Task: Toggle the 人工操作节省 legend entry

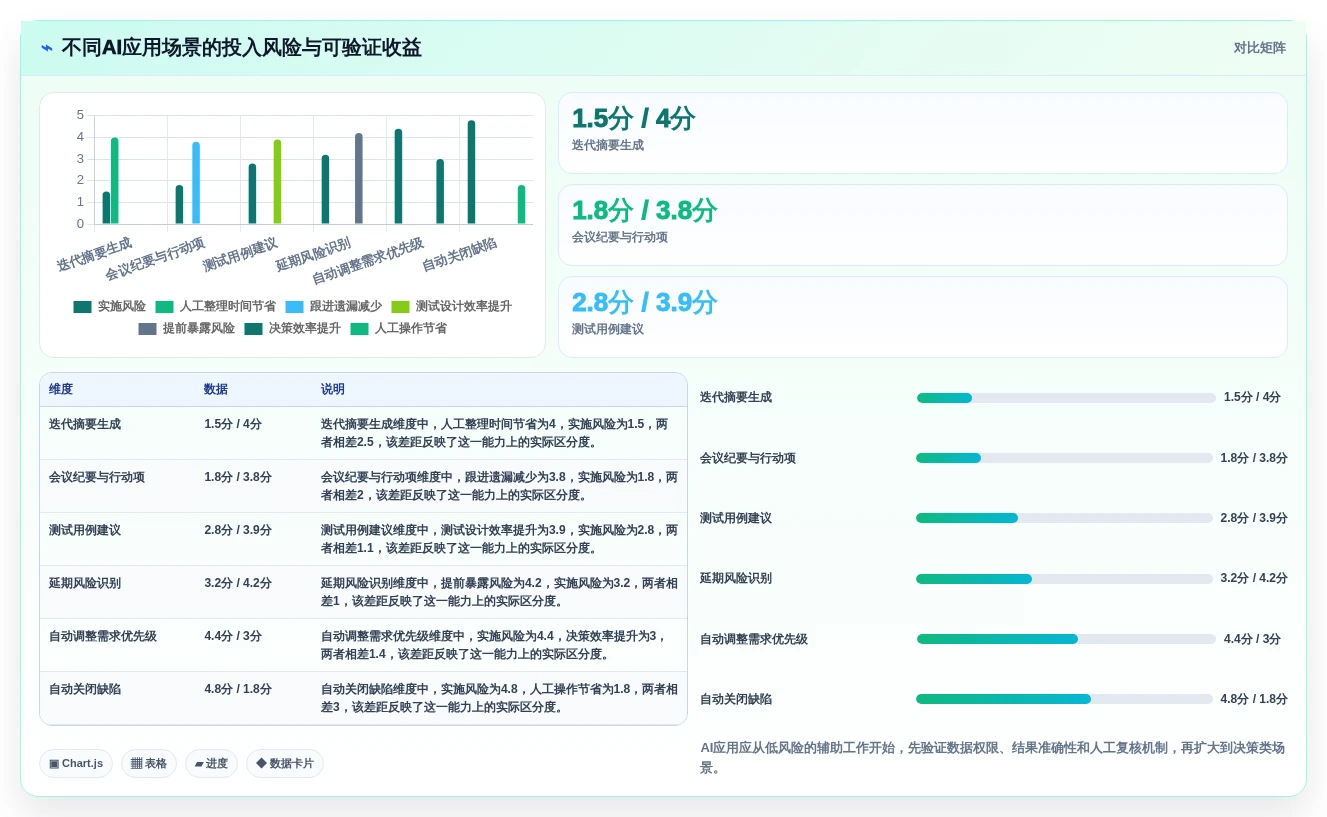Action: click(398, 328)
